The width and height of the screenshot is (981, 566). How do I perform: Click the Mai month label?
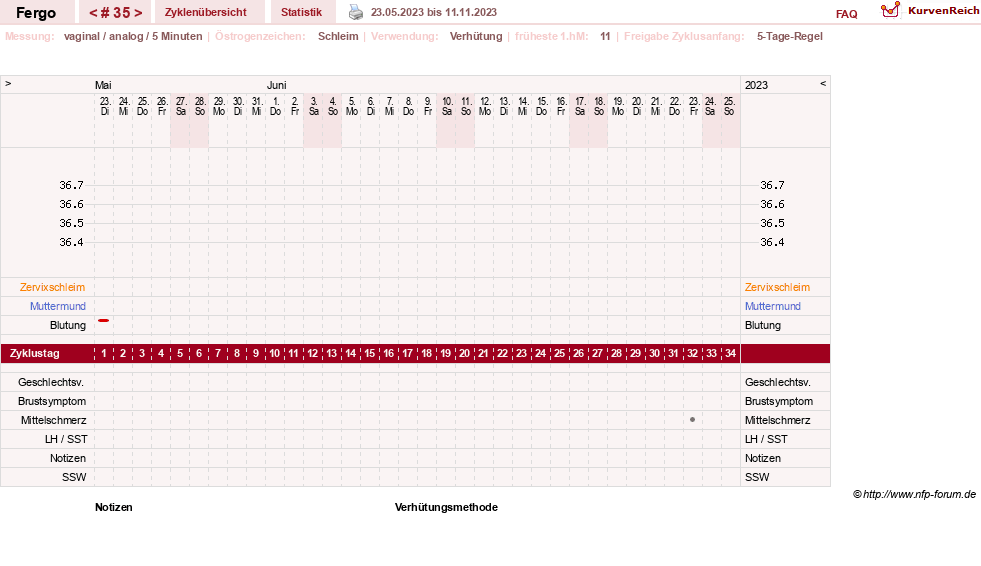pyautogui.click(x=103, y=85)
